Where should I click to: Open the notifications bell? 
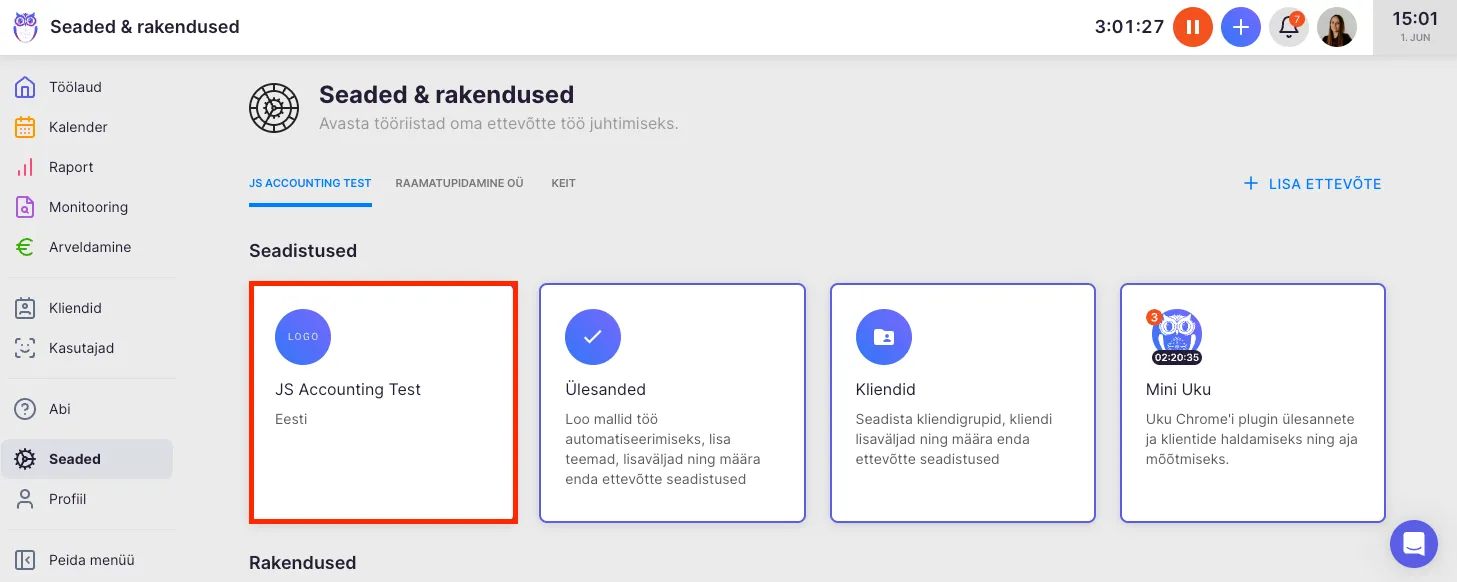(1289, 27)
